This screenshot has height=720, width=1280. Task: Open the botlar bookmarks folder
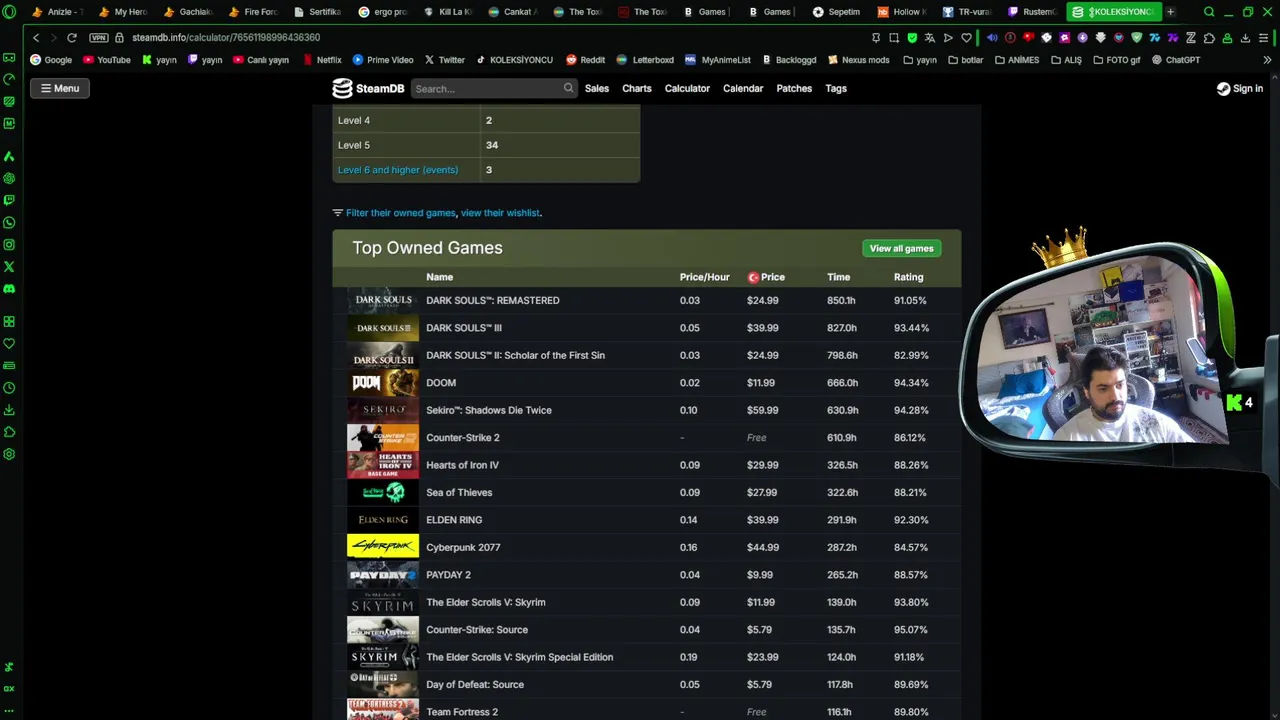pyautogui.click(x=965, y=60)
